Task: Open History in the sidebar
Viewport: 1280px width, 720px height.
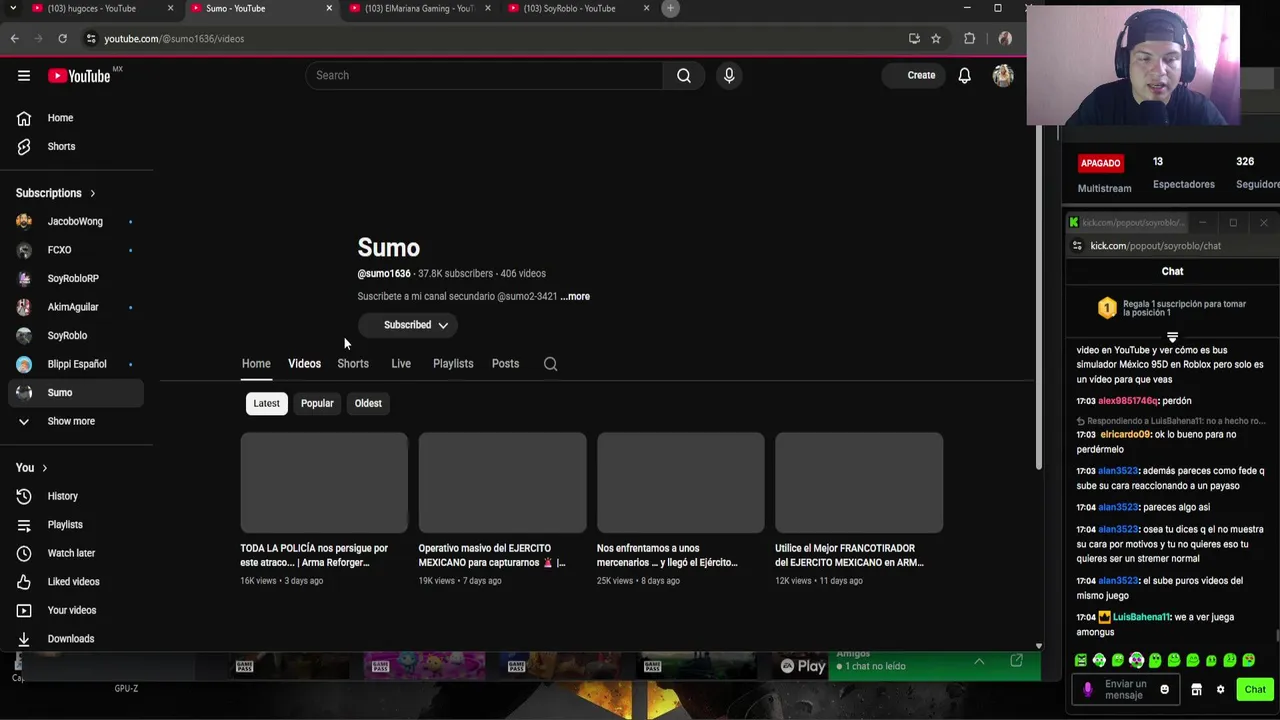Action: click(76, 496)
